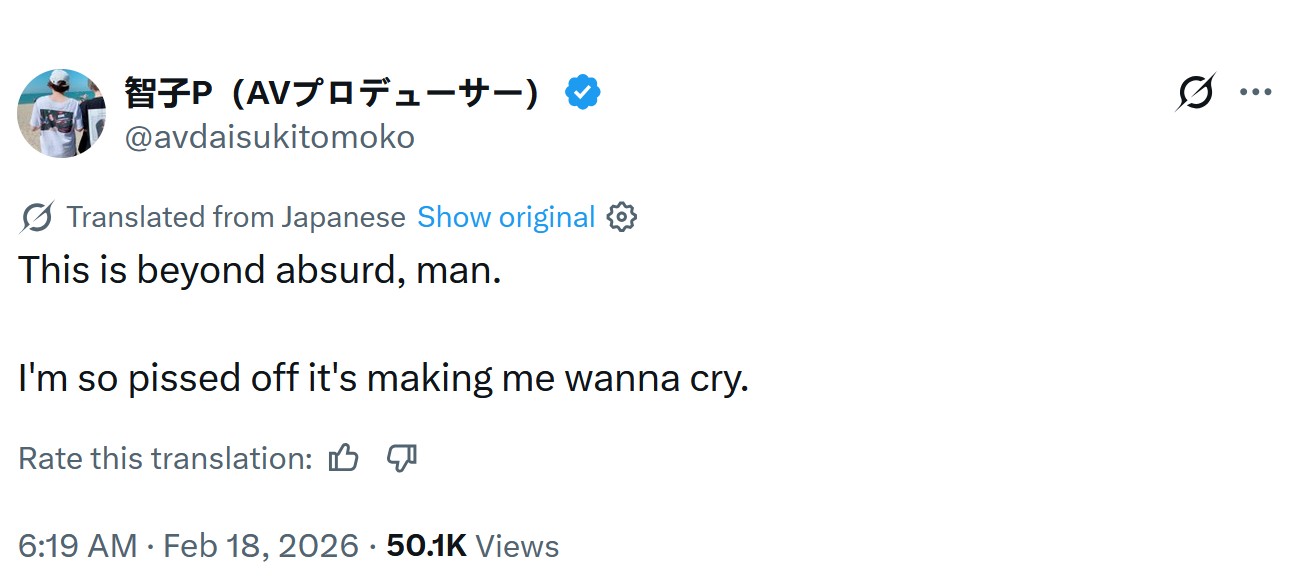Click the Translated from Japanese label
This screenshot has width=1298, height=588.
[x=236, y=217]
